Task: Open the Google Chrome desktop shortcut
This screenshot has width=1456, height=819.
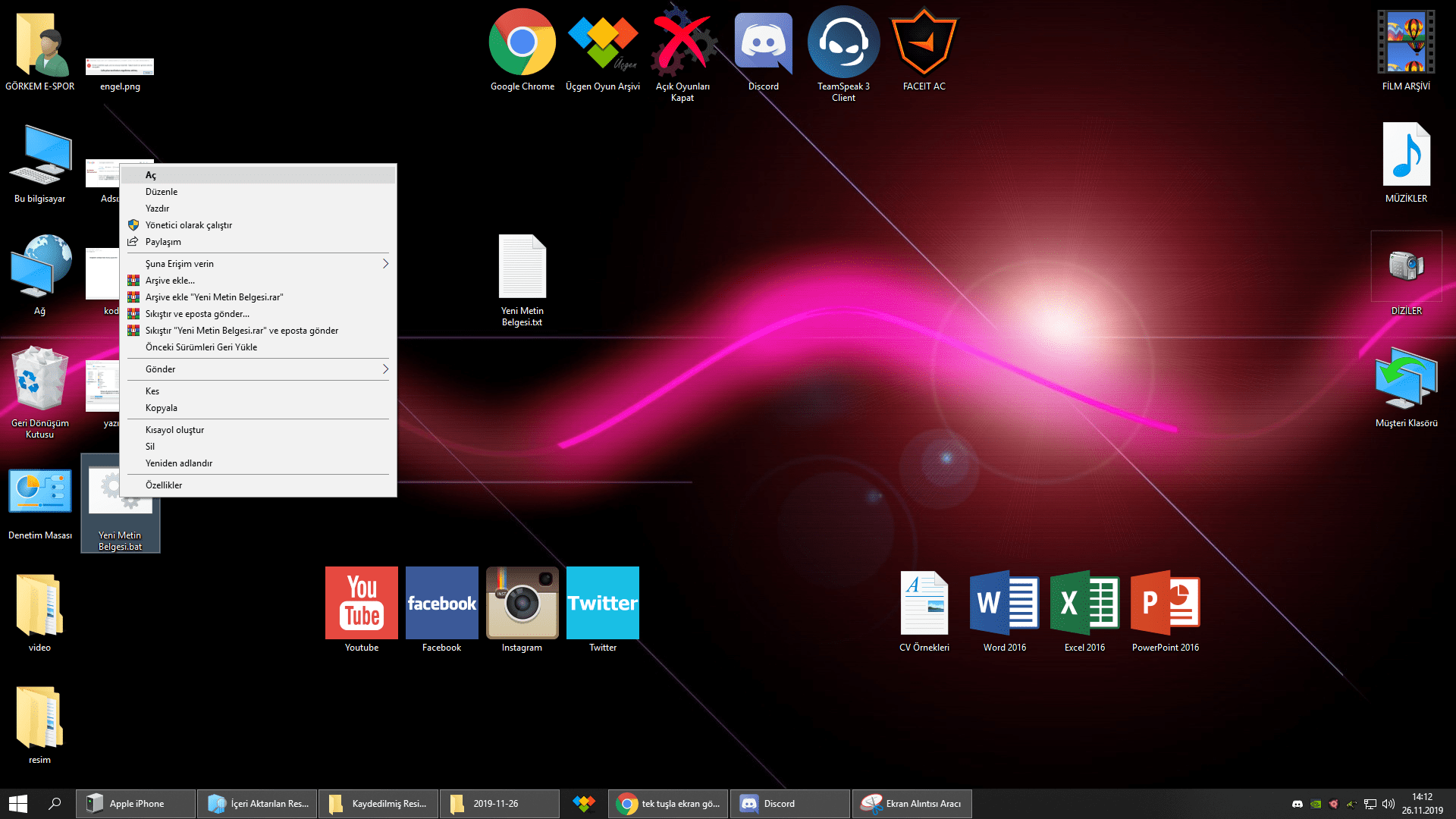Action: (x=522, y=50)
